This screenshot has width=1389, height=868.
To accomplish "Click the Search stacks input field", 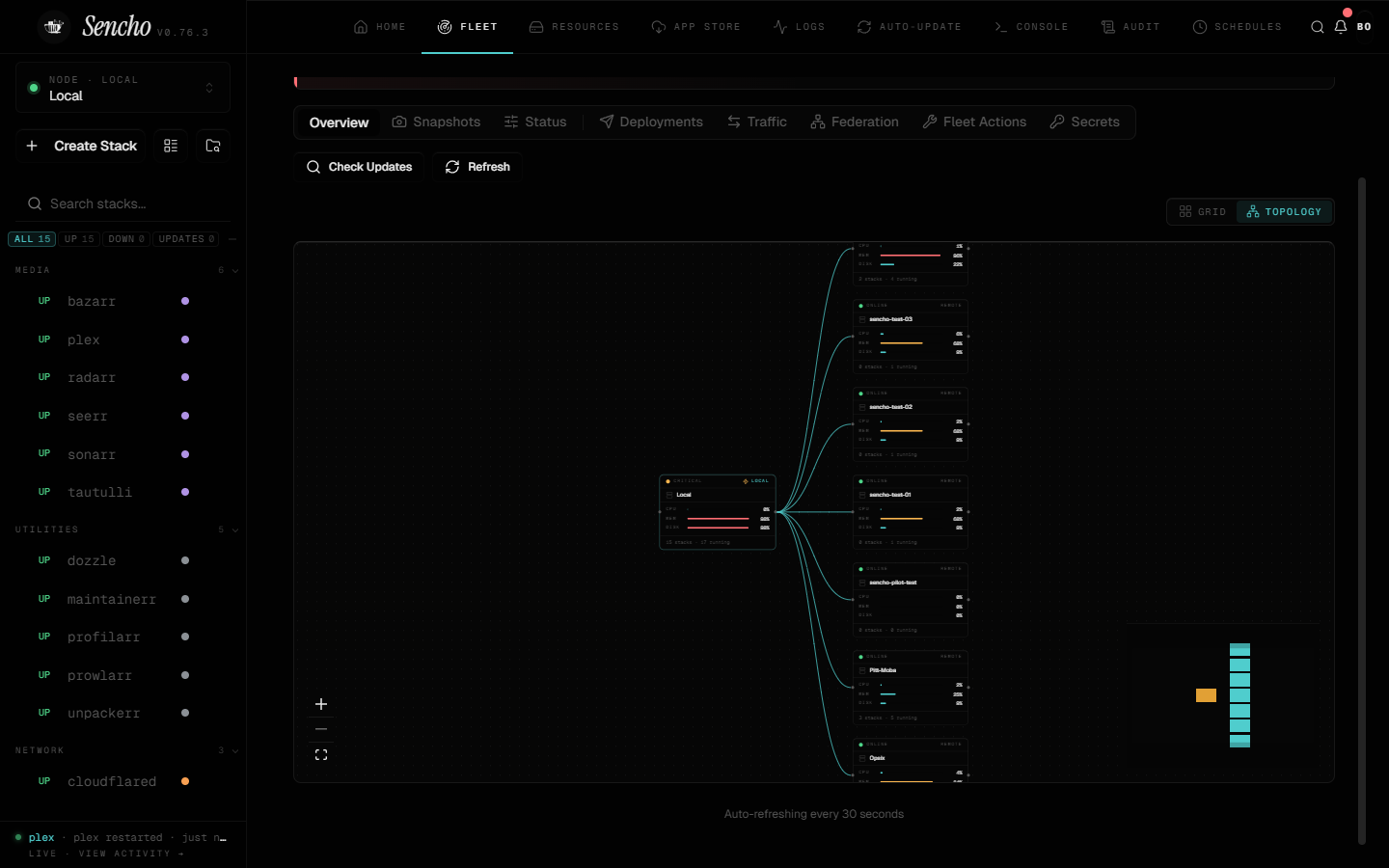I will [123, 203].
